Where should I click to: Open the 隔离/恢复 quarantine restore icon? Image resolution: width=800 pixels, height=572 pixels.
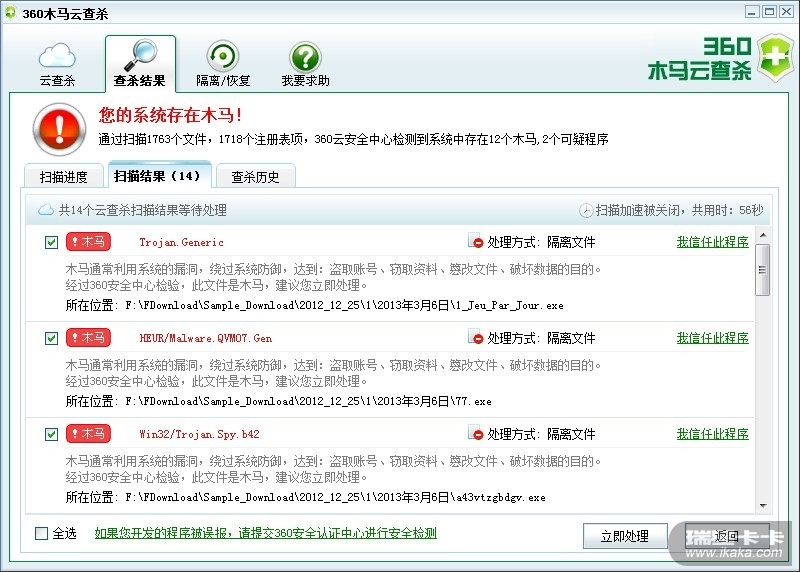pyautogui.click(x=223, y=56)
